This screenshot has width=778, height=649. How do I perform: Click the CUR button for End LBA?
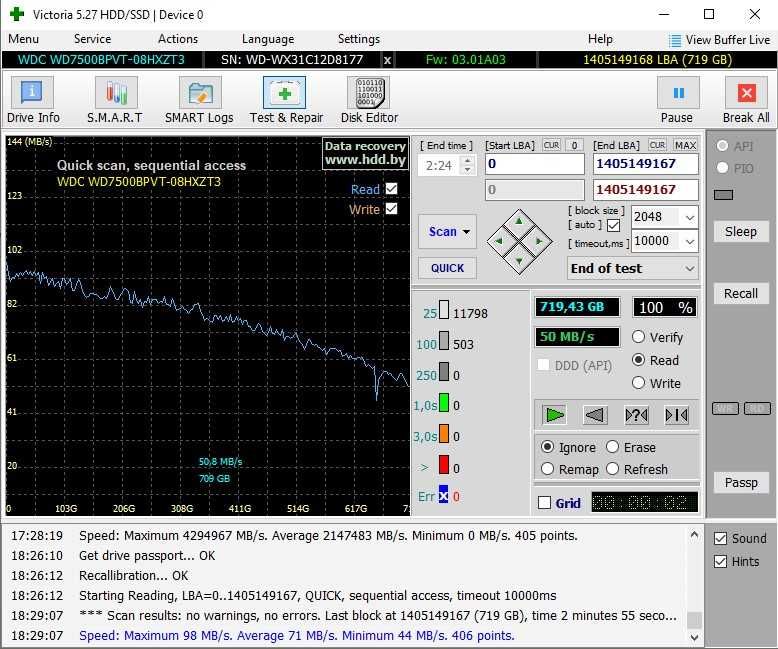[657, 145]
